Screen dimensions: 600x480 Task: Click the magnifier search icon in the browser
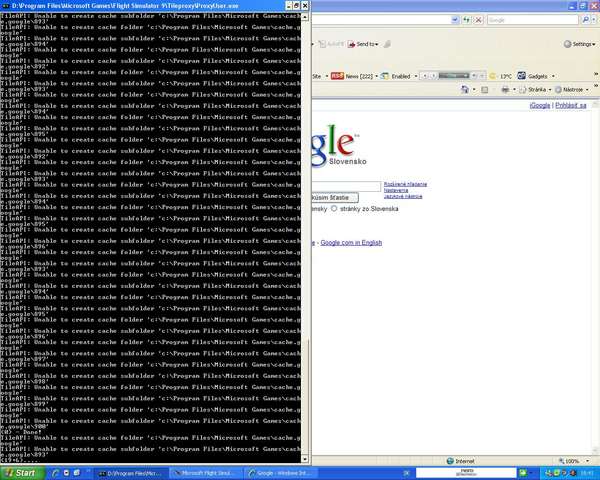tap(585, 20)
